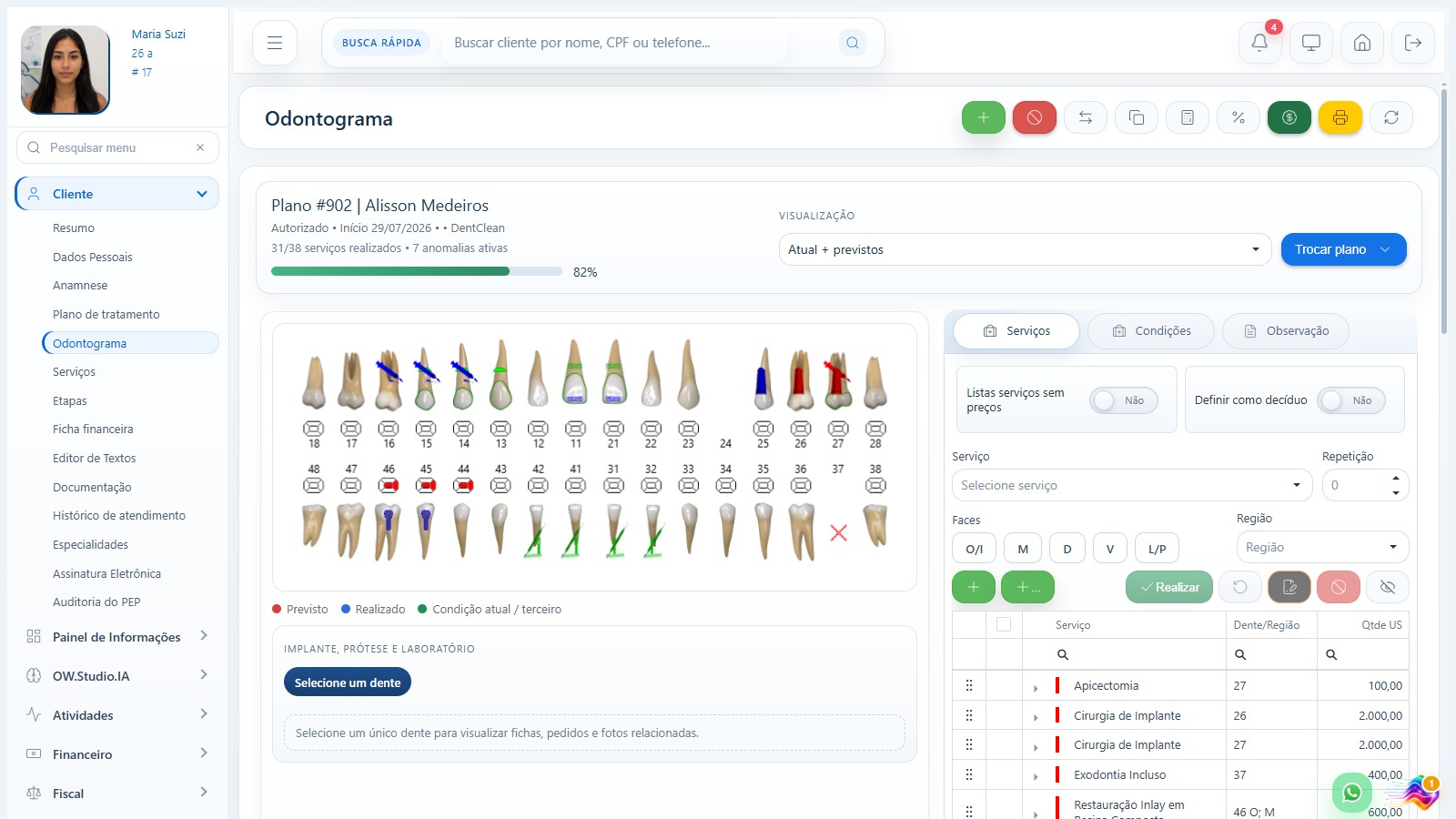The height and width of the screenshot is (819, 1456).
Task: Expand the Apicectomia row
Action: click(1036, 688)
